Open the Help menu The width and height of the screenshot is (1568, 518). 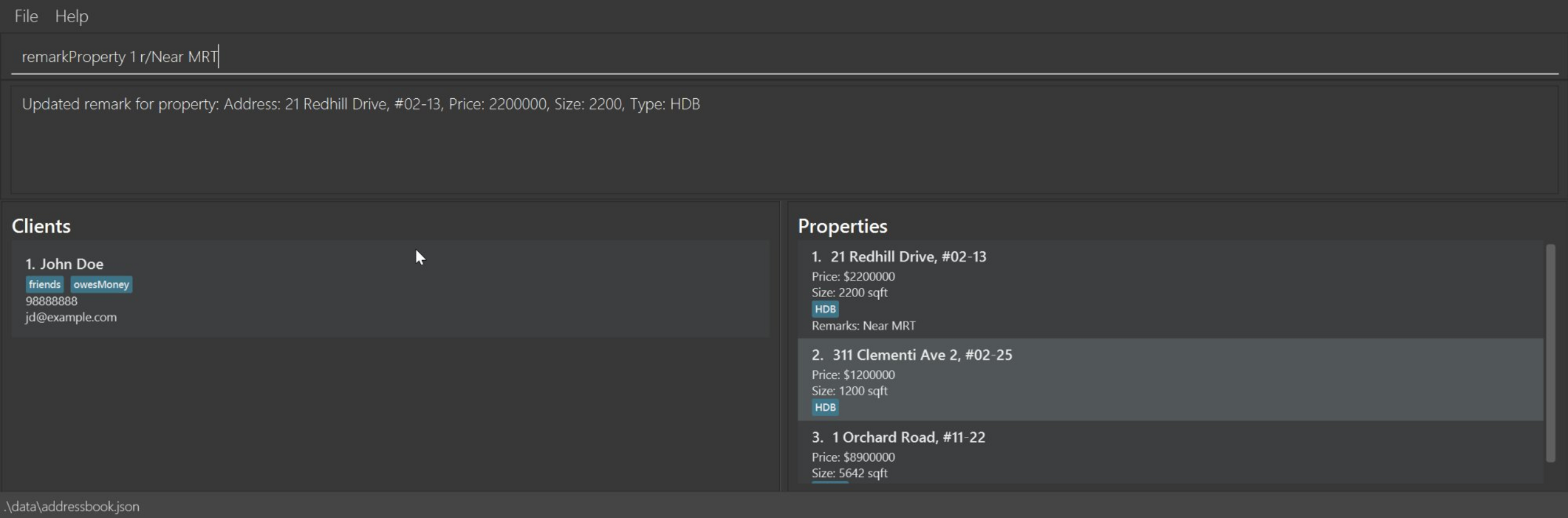click(71, 16)
